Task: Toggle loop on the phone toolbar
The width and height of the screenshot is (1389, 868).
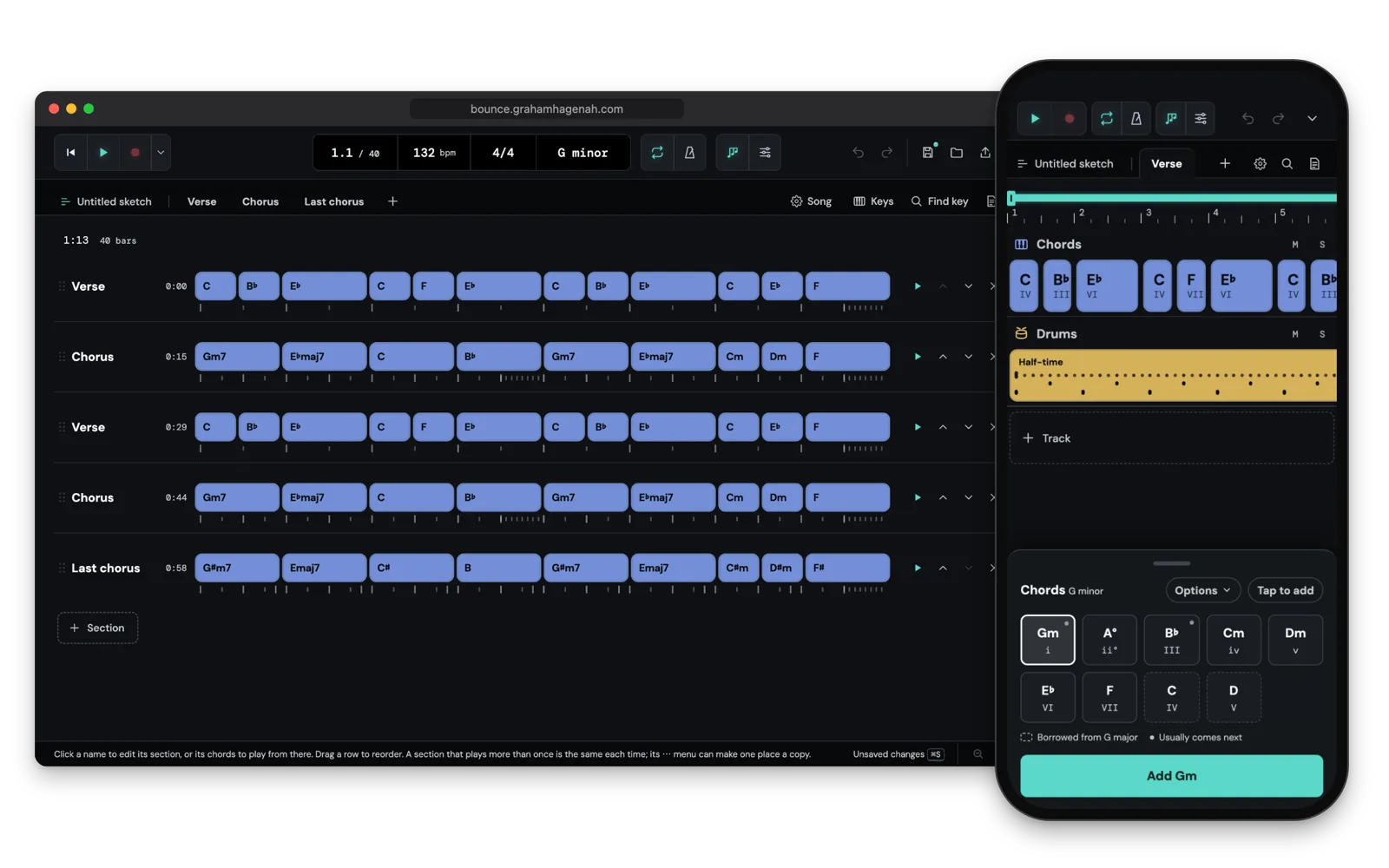Action: (1106, 119)
